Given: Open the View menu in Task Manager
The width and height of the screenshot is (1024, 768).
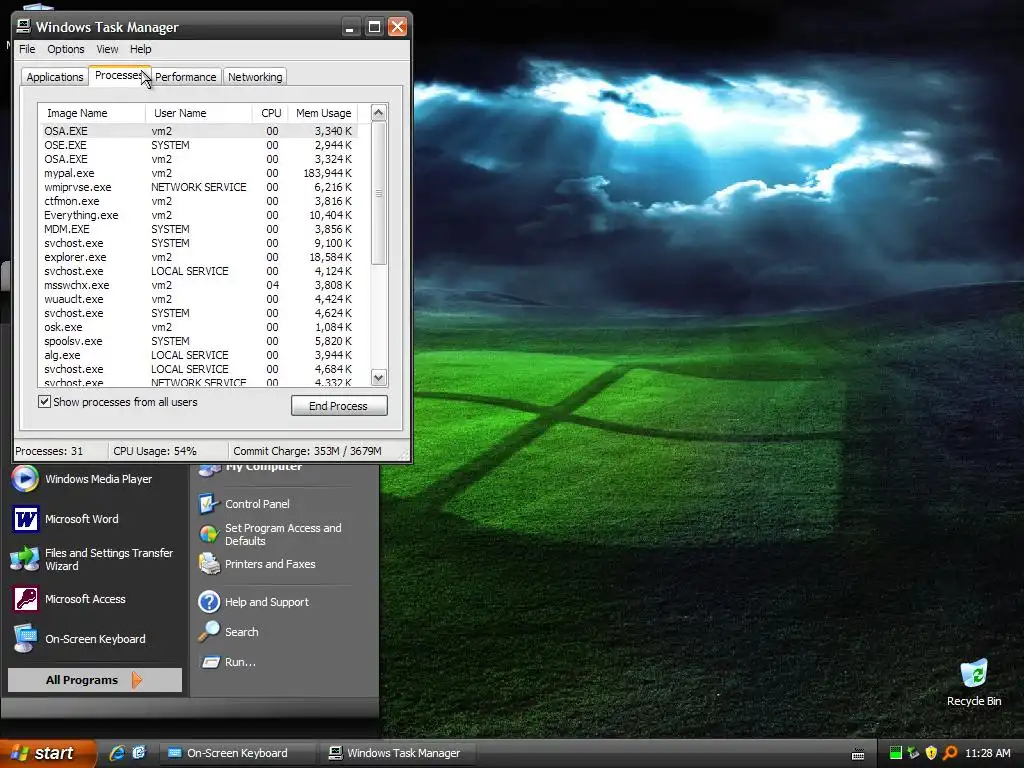Looking at the screenshot, I should [107, 49].
